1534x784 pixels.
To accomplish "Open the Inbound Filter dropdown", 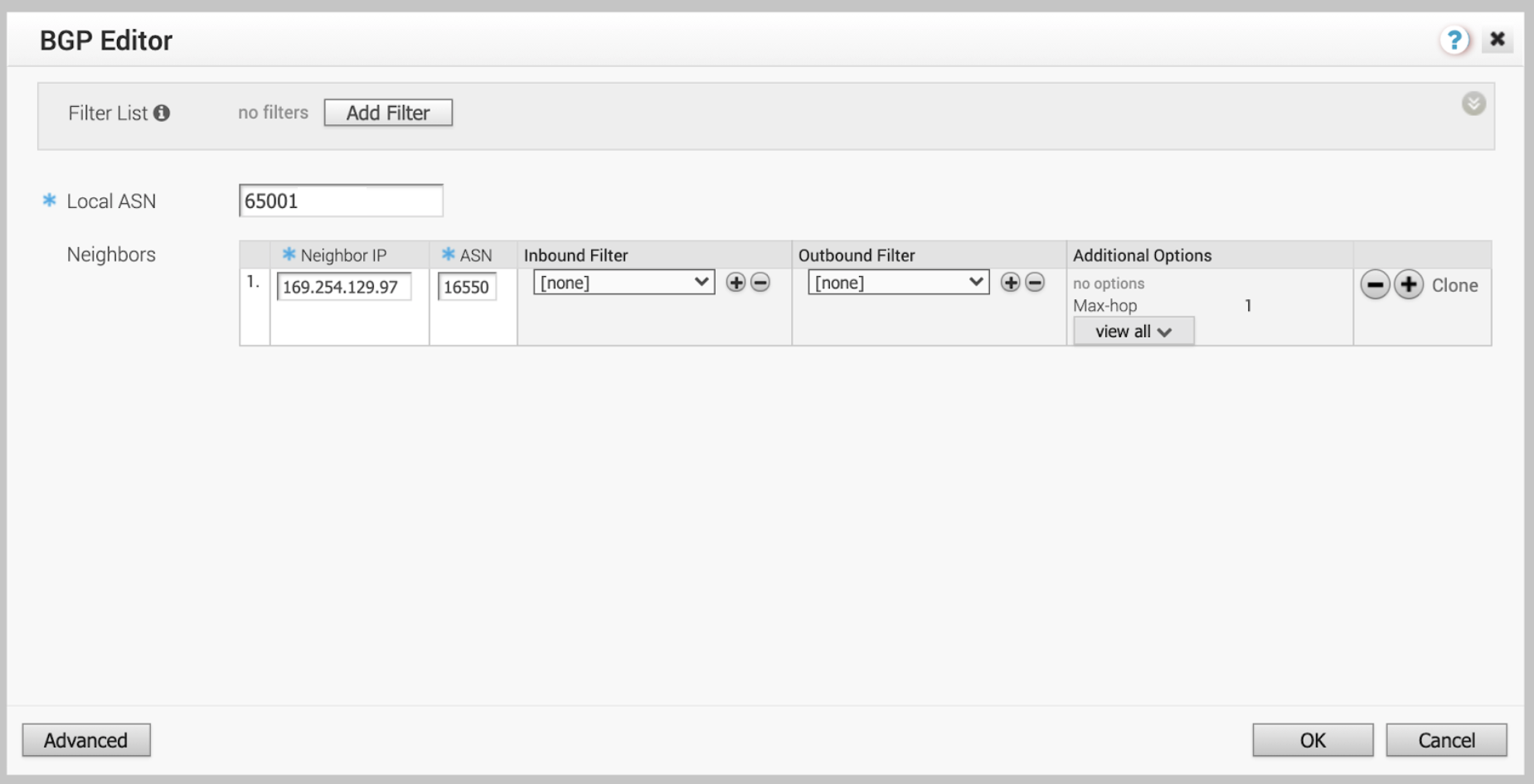I will click(x=624, y=283).
